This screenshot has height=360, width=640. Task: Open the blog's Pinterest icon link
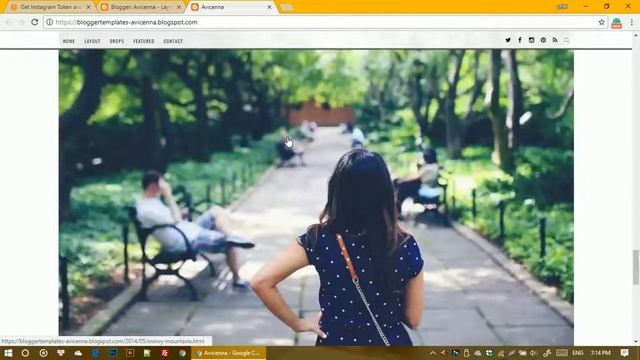click(x=543, y=40)
